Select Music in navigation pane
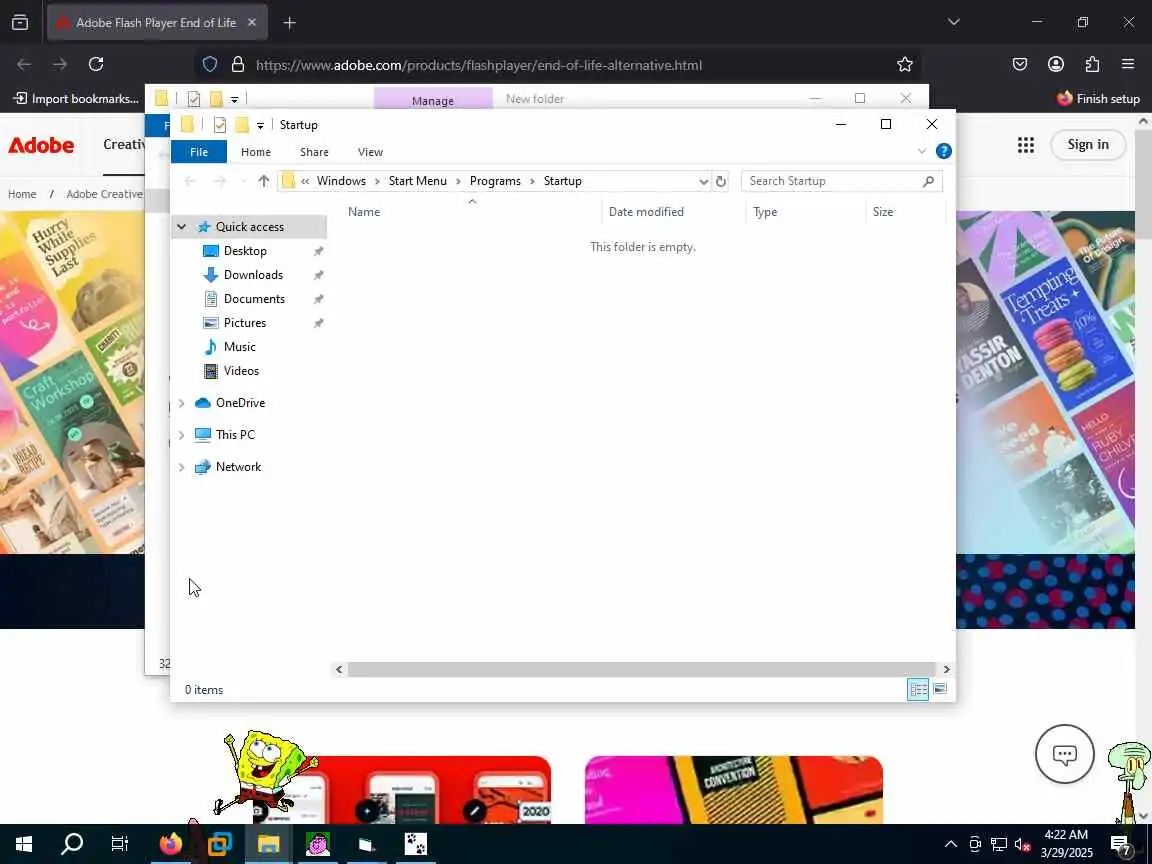1152x864 pixels. 240,347
